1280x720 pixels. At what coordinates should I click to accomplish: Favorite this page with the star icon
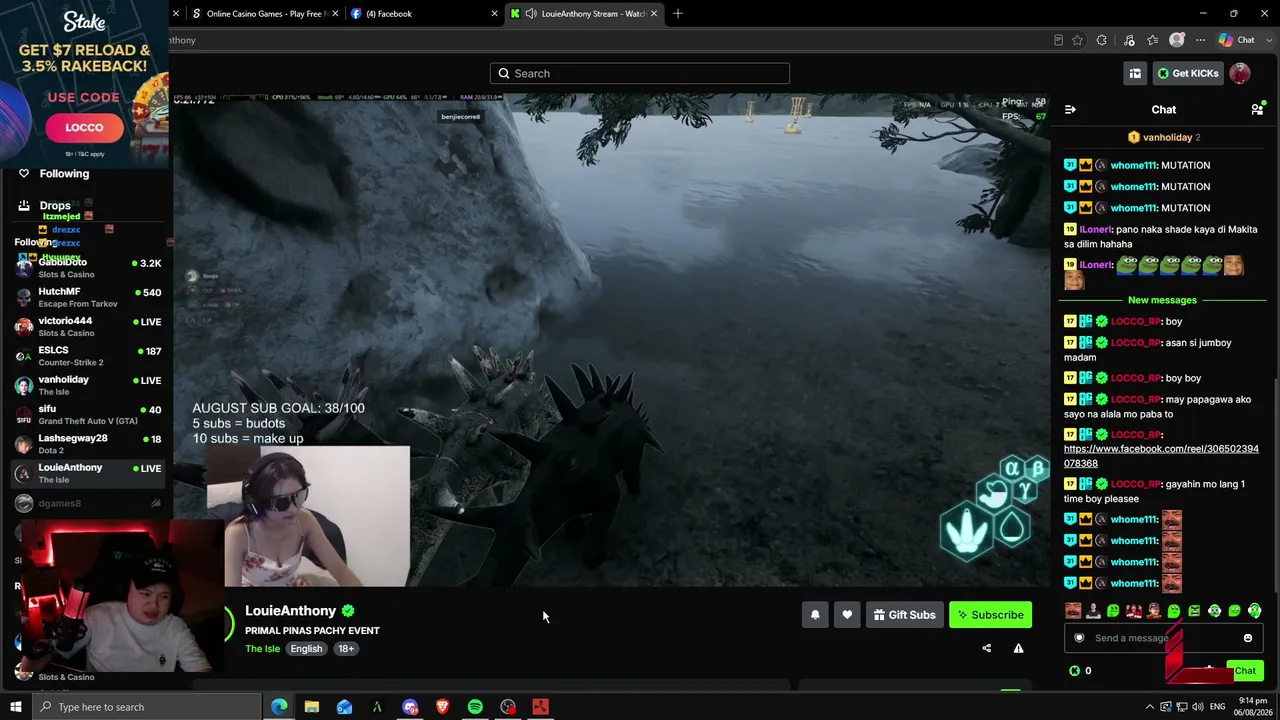(x=1077, y=40)
